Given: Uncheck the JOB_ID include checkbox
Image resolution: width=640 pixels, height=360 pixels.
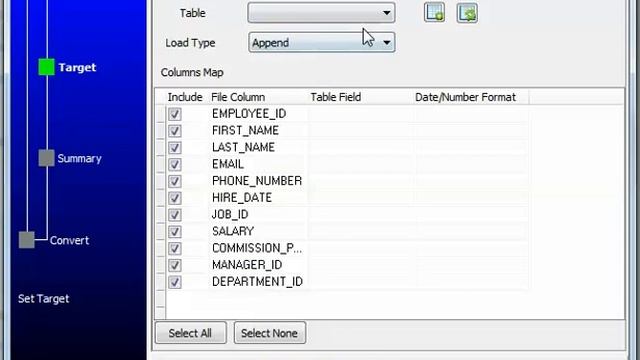Looking at the screenshot, I should point(175,215).
